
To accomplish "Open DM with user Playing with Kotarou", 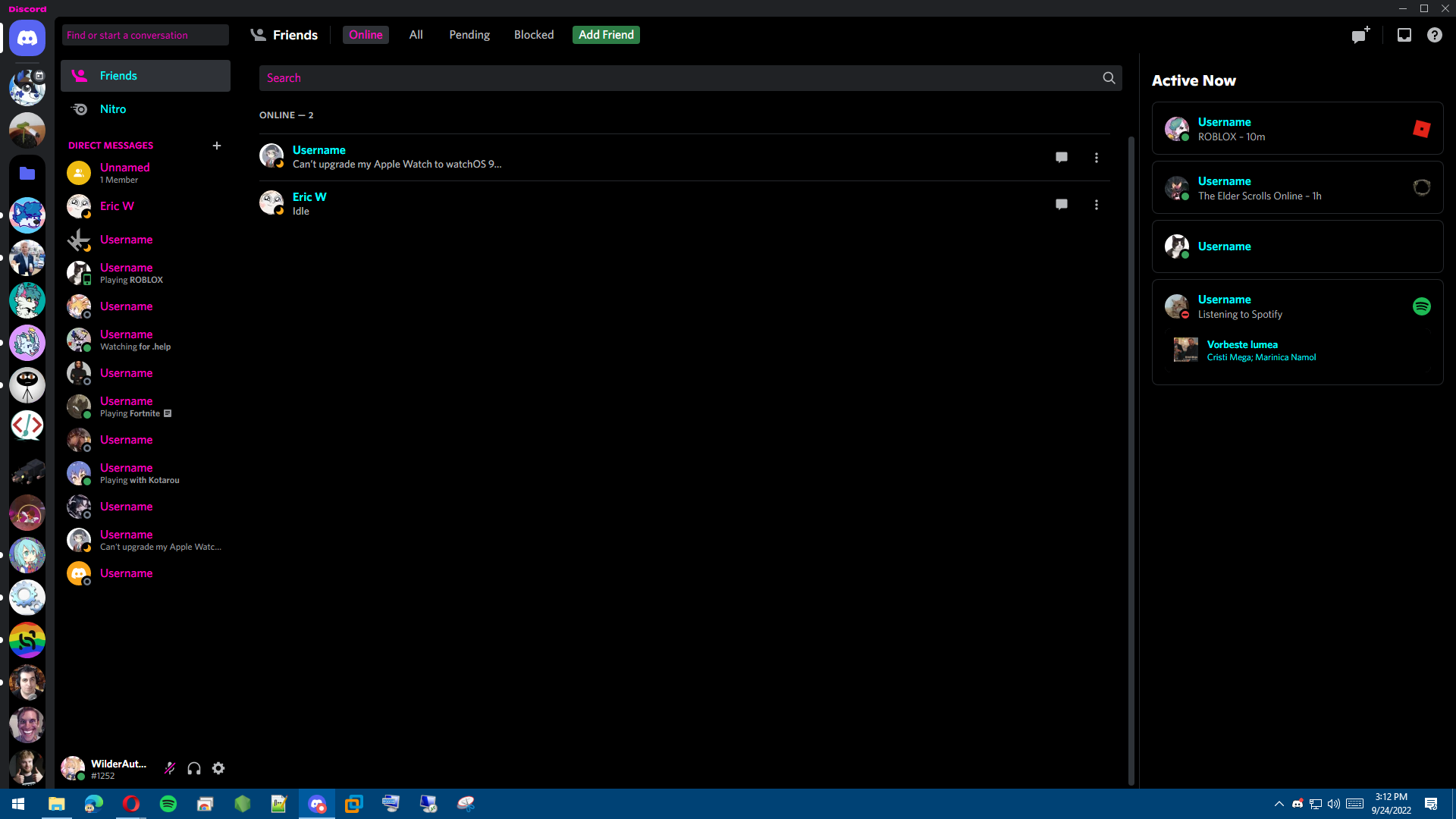I will point(146,473).
